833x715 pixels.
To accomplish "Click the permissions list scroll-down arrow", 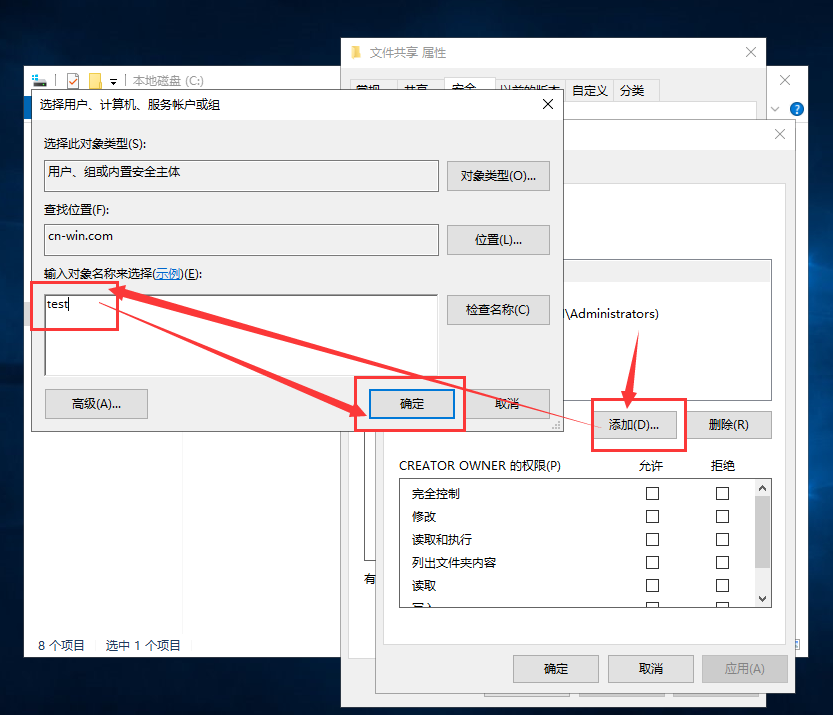I will pyautogui.click(x=762, y=598).
